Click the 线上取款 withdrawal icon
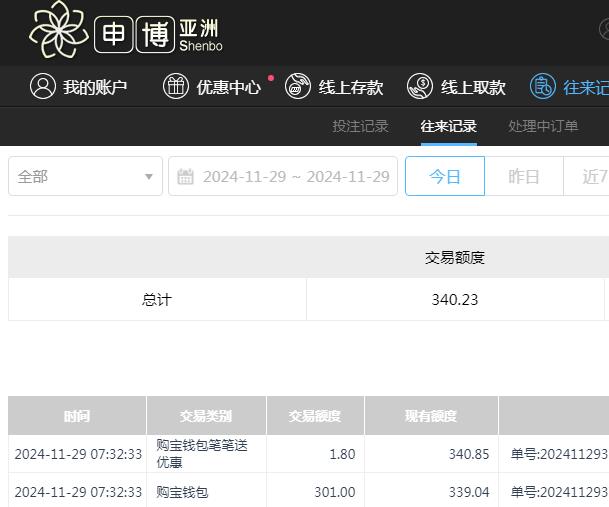The image size is (609, 507). [419, 86]
